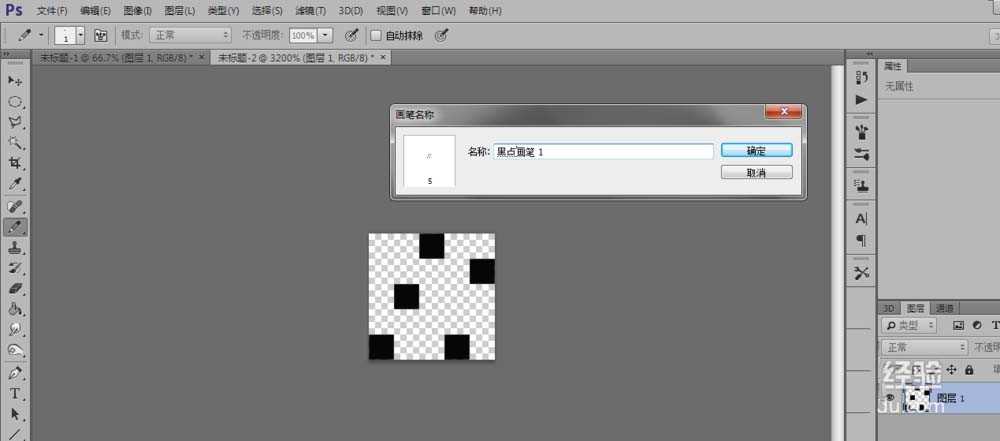Image resolution: width=1000 pixels, height=441 pixels.
Task: Toggle the lock all layer icon
Action: pos(968,370)
